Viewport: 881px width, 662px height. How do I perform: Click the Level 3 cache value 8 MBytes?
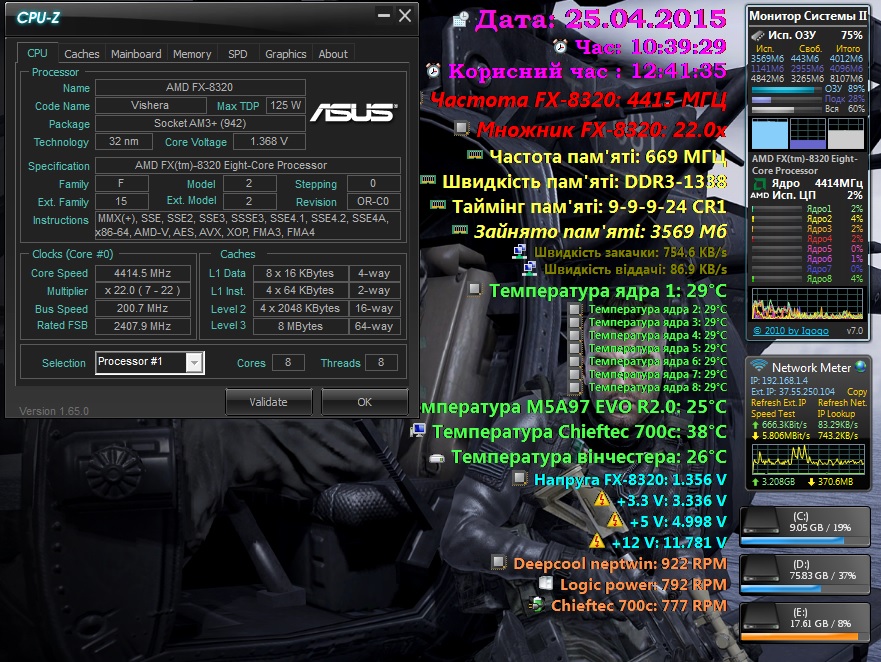(x=301, y=326)
